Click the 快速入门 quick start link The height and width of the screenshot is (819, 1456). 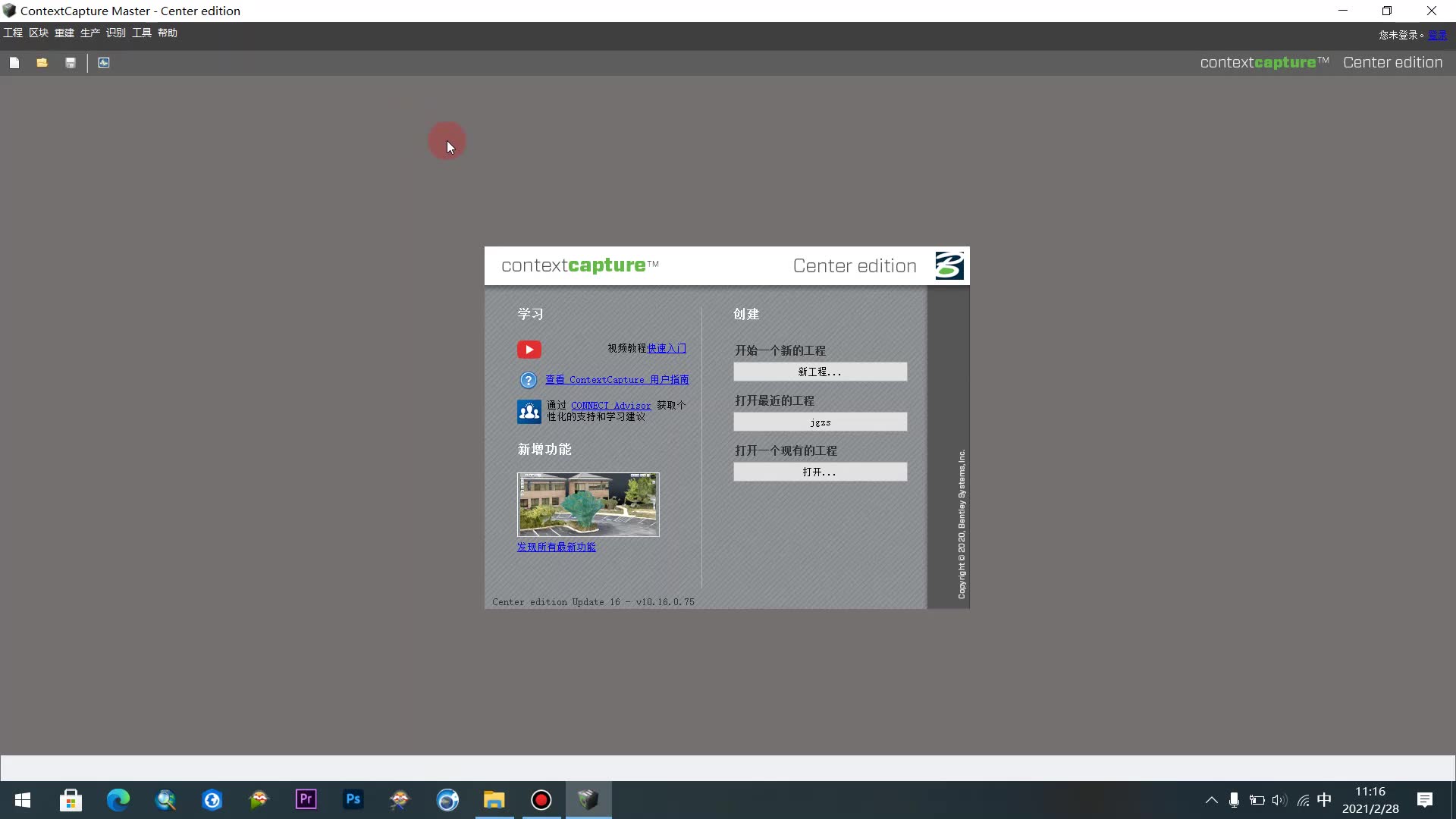pyautogui.click(x=667, y=348)
